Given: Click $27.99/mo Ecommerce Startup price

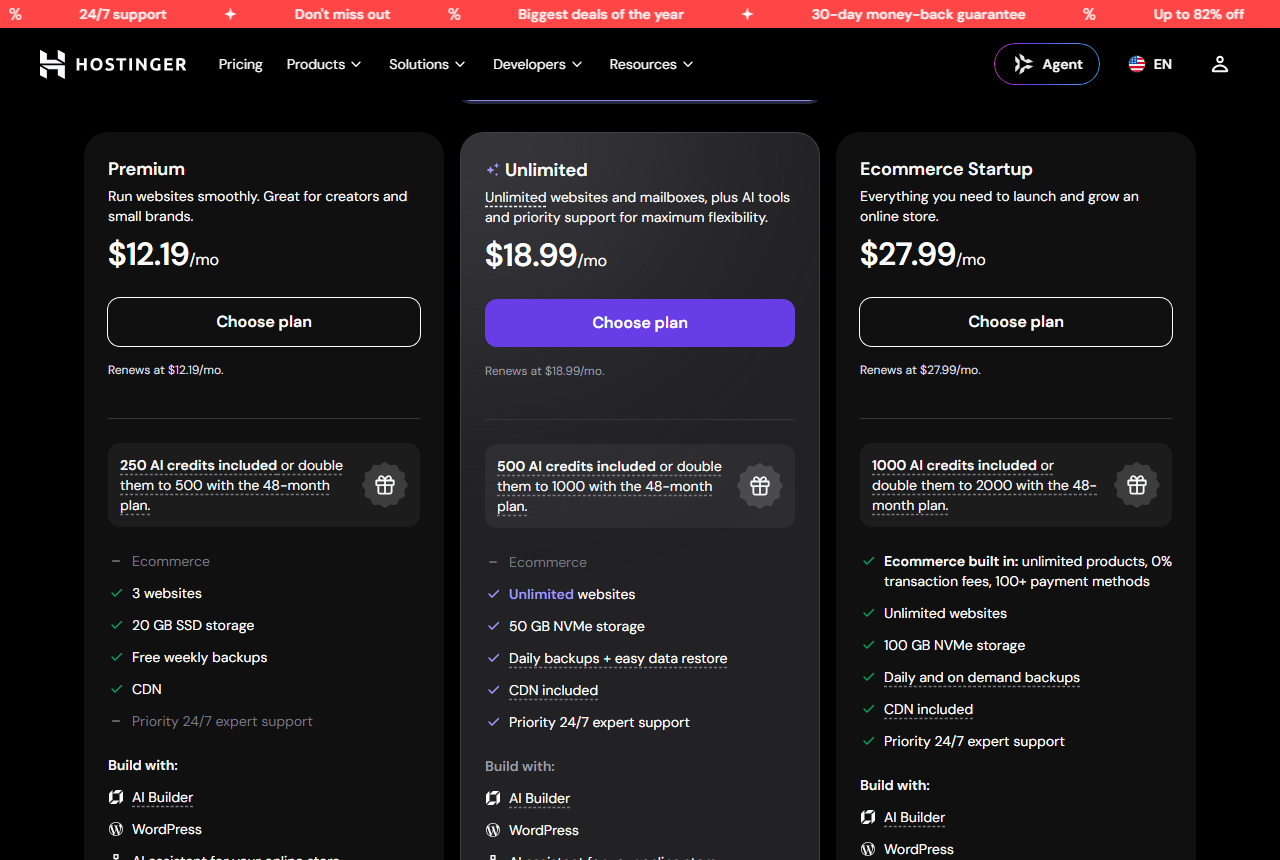Looking at the screenshot, I should [x=923, y=254].
